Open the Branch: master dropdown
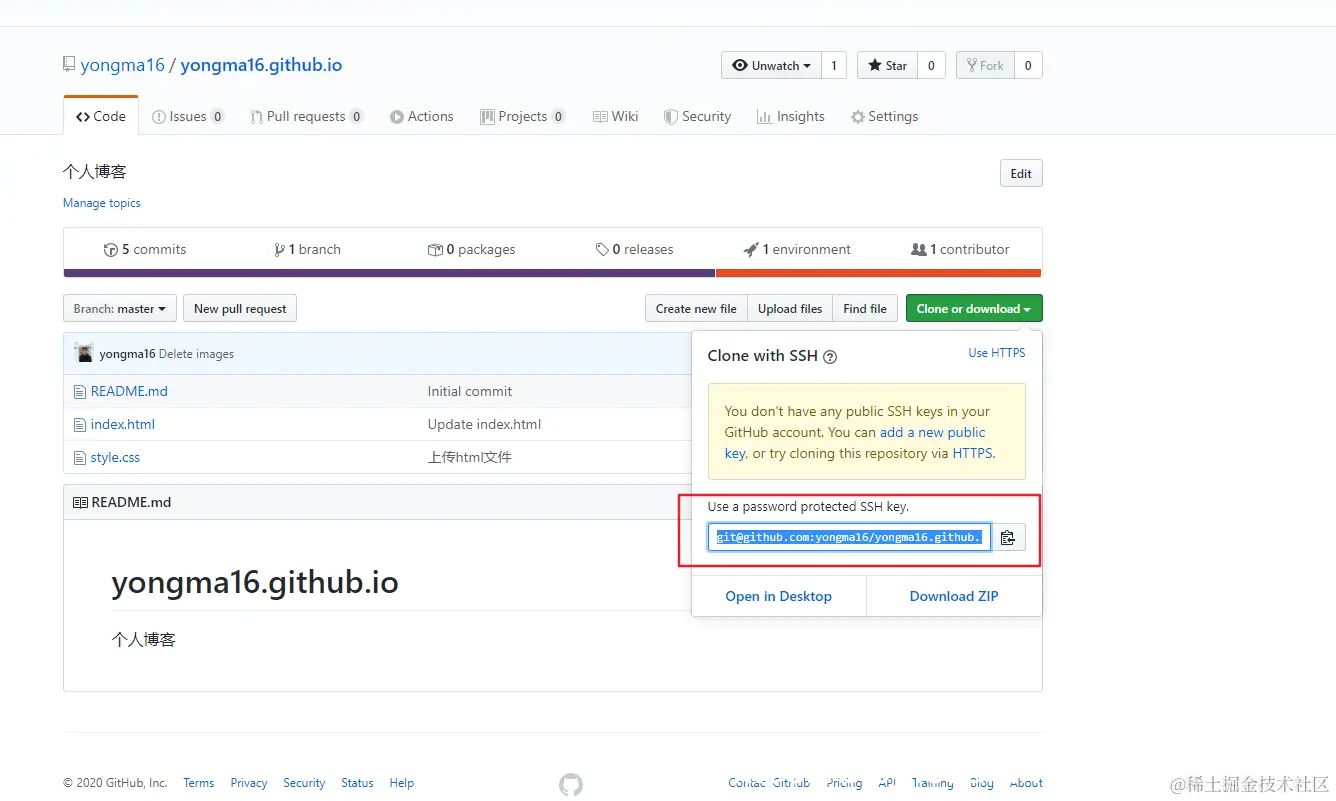 [120, 308]
